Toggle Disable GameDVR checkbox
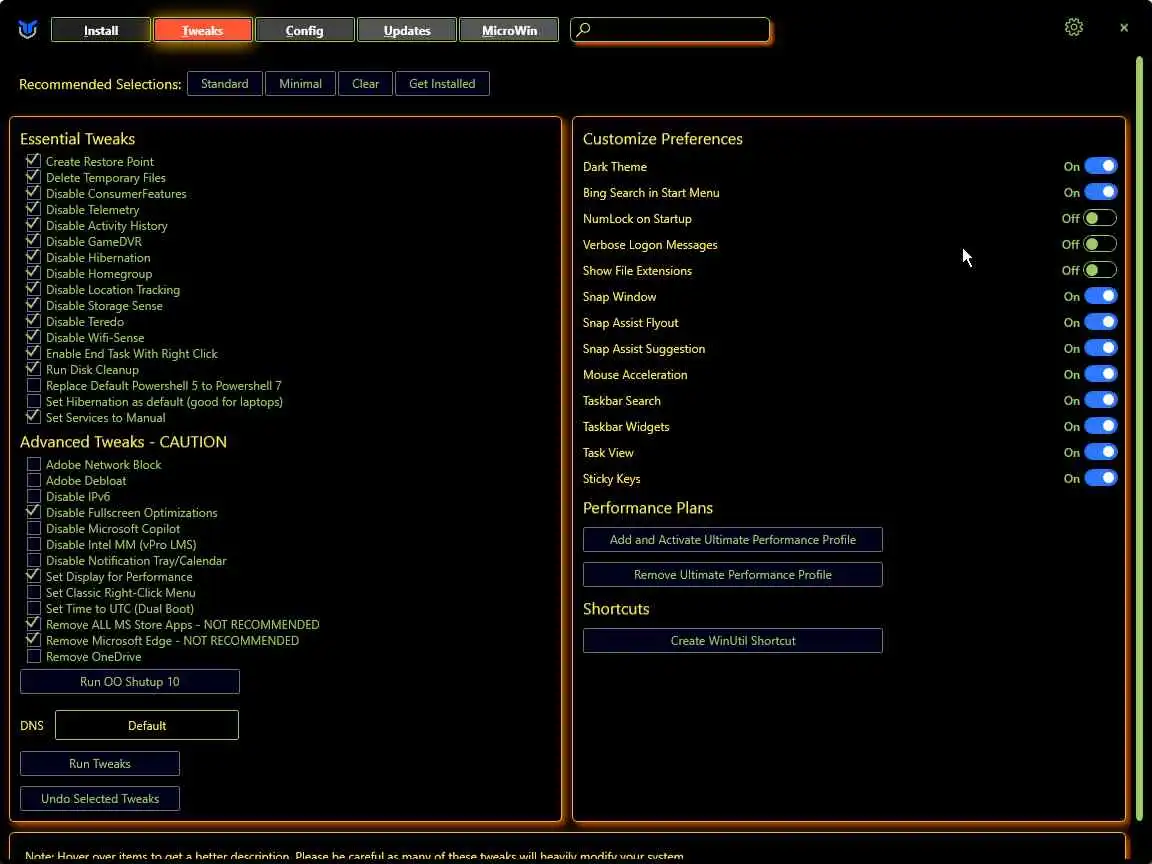The height and width of the screenshot is (864, 1152). [x=33, y=241]
